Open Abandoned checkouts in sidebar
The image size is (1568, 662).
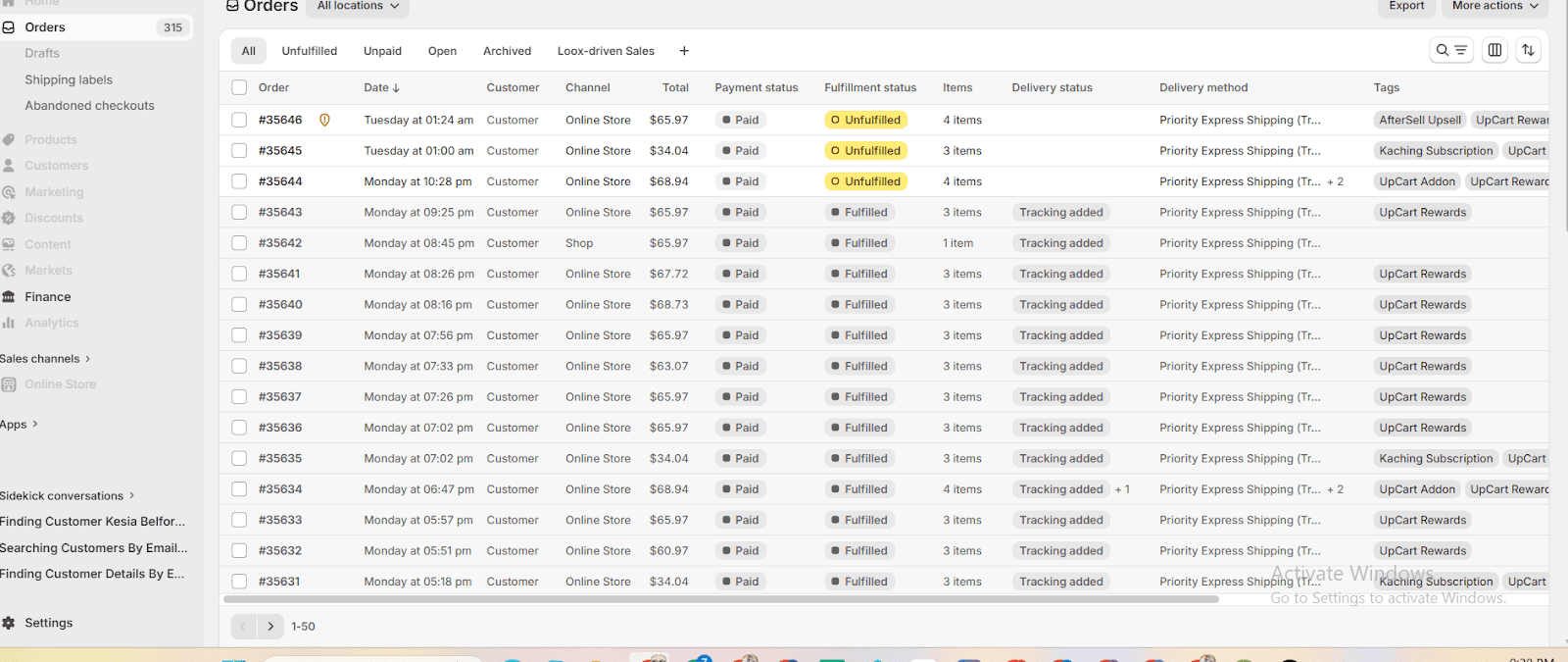coord(89,106)
